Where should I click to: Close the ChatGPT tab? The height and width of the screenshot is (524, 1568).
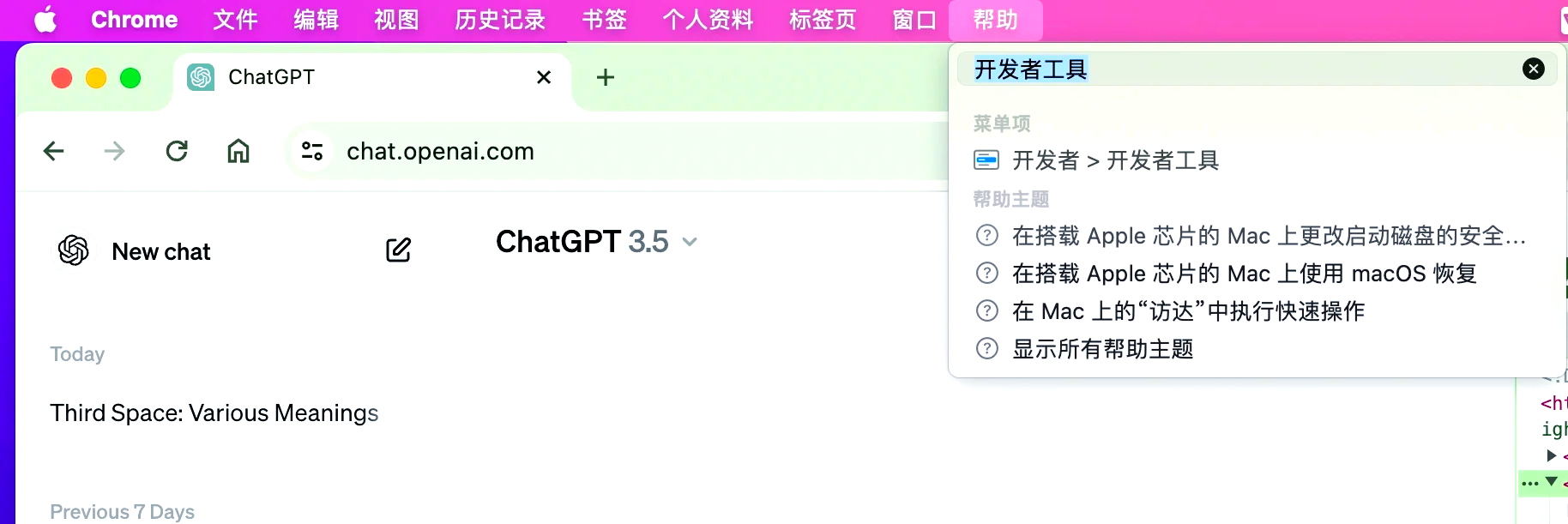coord(544,77)
